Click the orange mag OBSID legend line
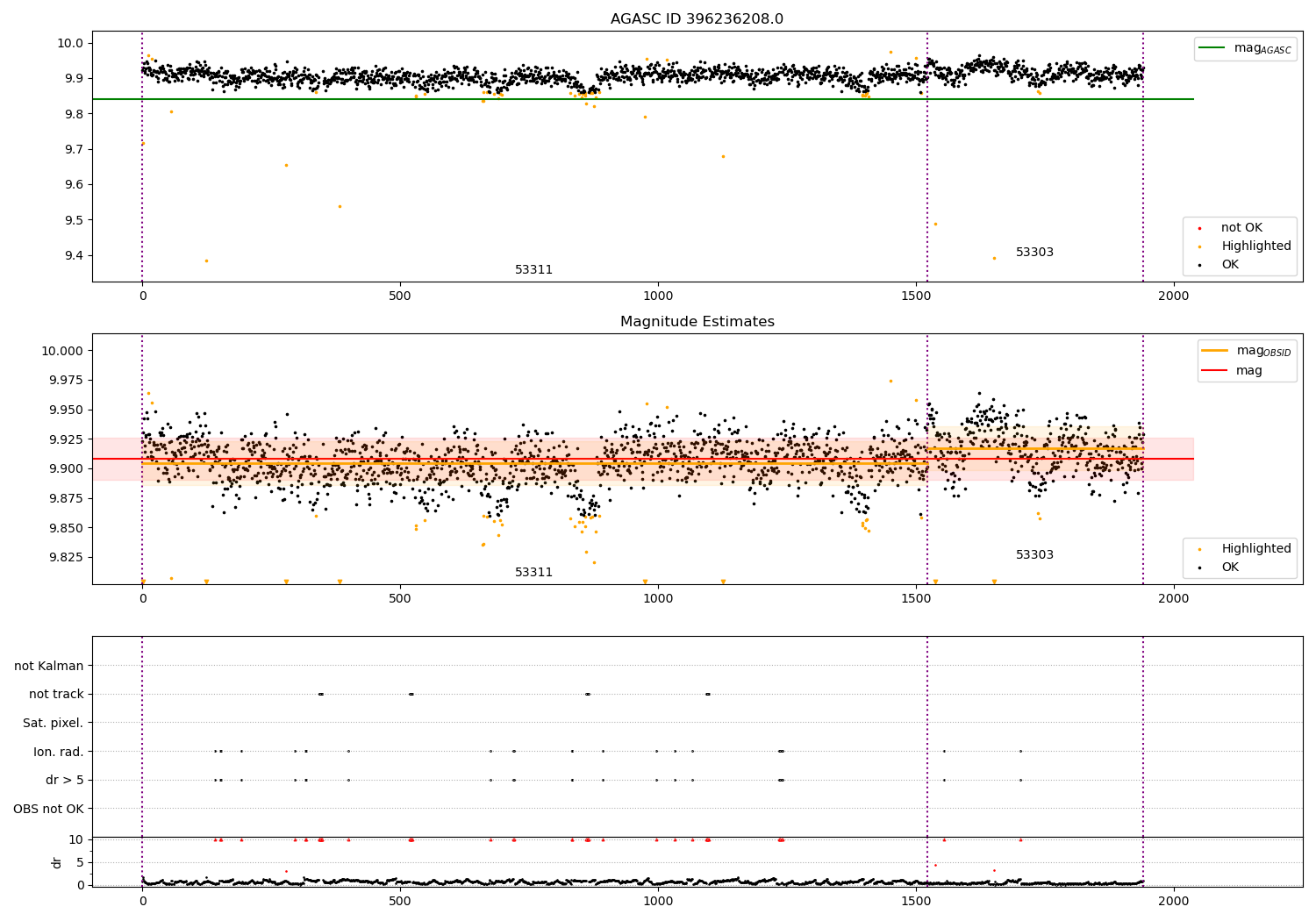1316x921 pixels. 1214,351
